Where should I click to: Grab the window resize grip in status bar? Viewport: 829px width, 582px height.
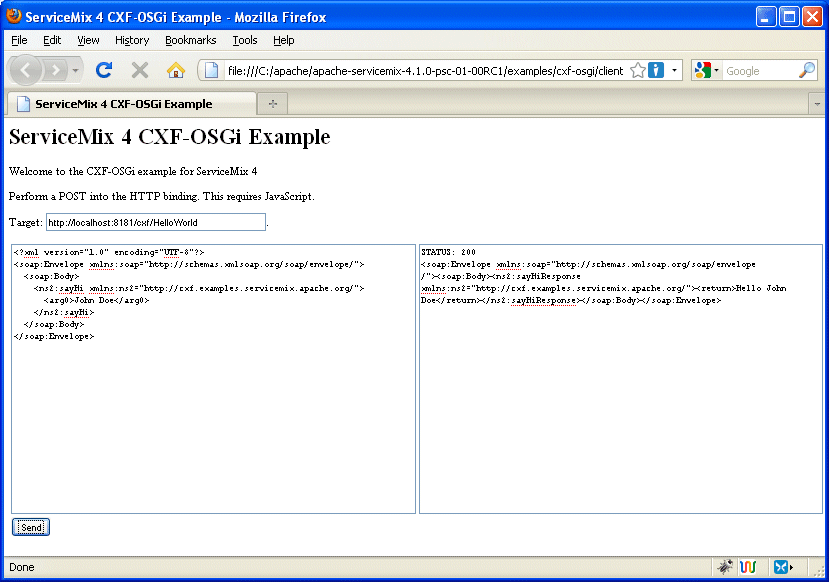pos(819,572)
